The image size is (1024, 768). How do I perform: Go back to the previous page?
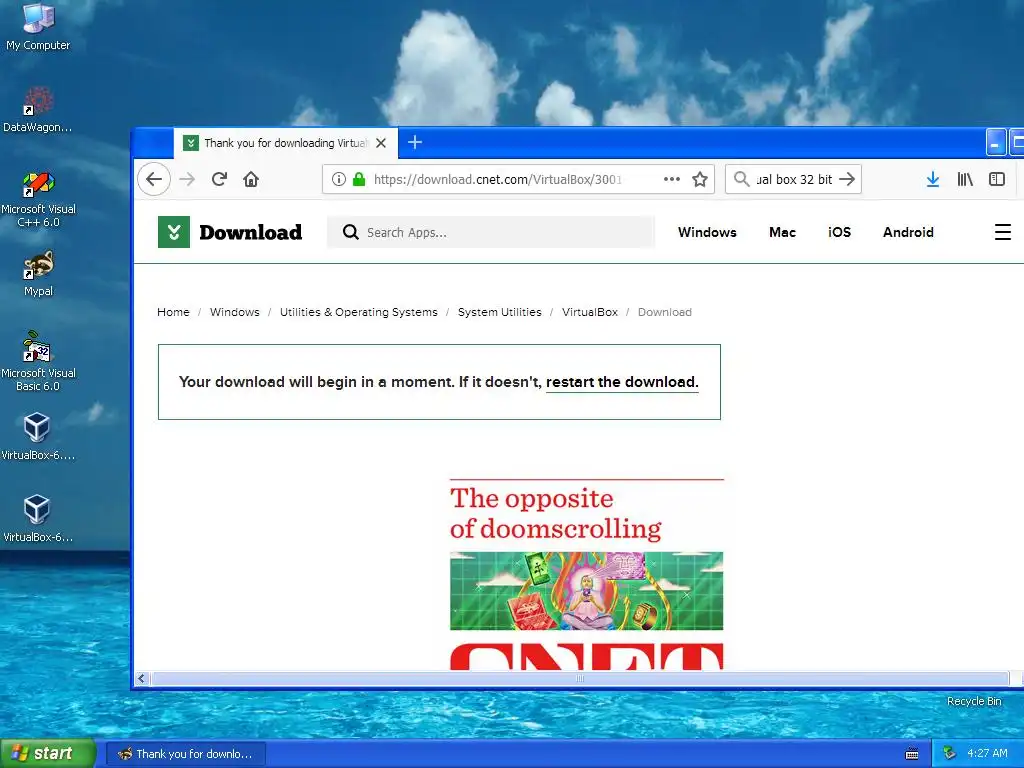coord(154,179)
